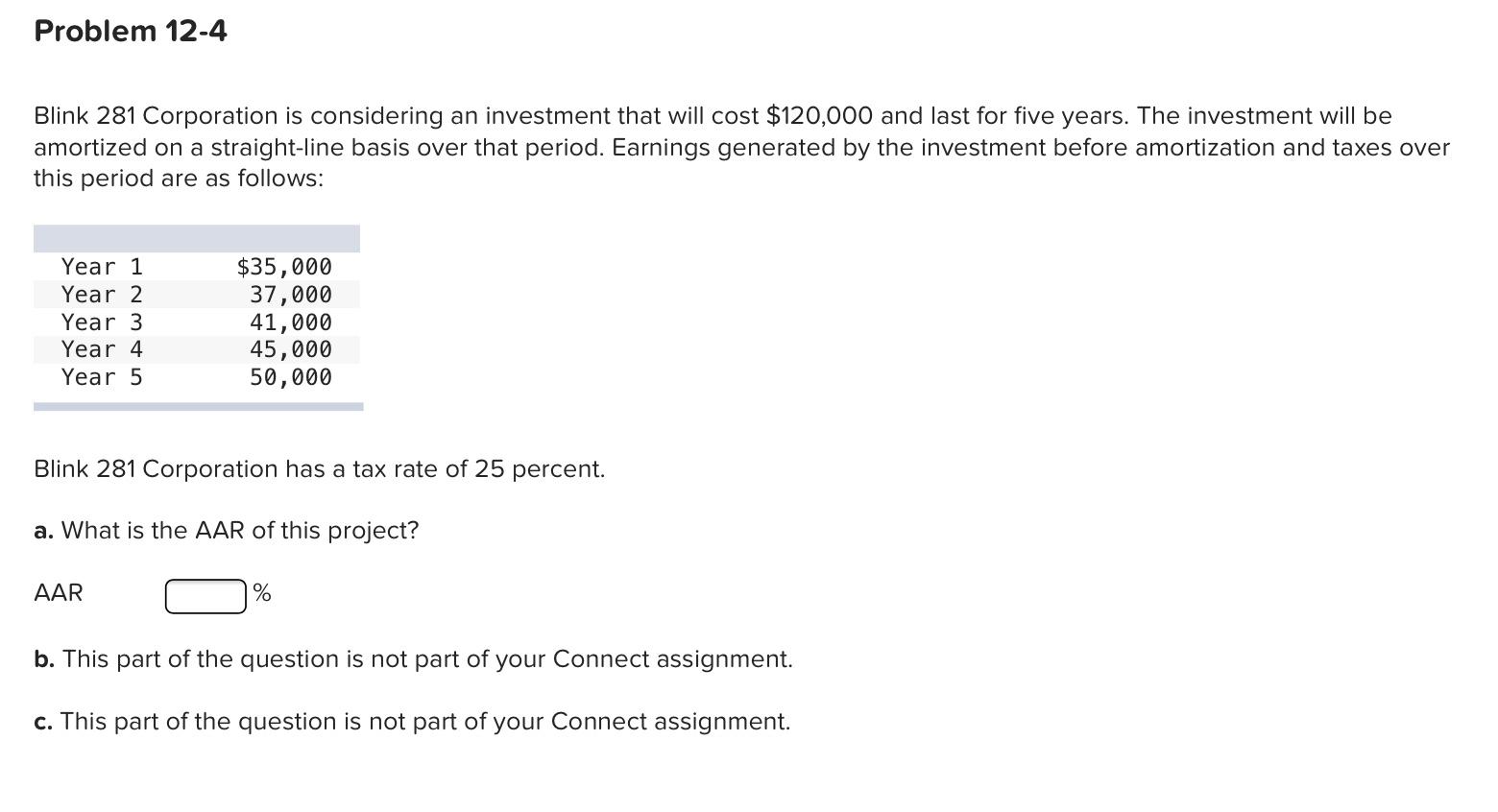The width and height of the screenshot is (1498, 812).
Task: Click the part b notice text
Action: coord(414,659)
